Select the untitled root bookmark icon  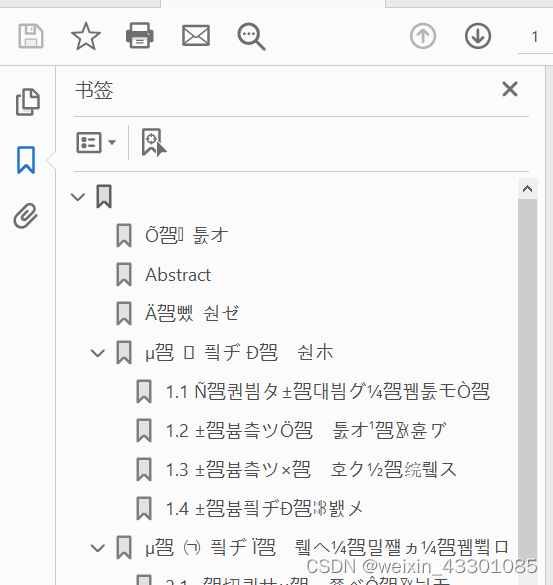[x=104, y=197]
